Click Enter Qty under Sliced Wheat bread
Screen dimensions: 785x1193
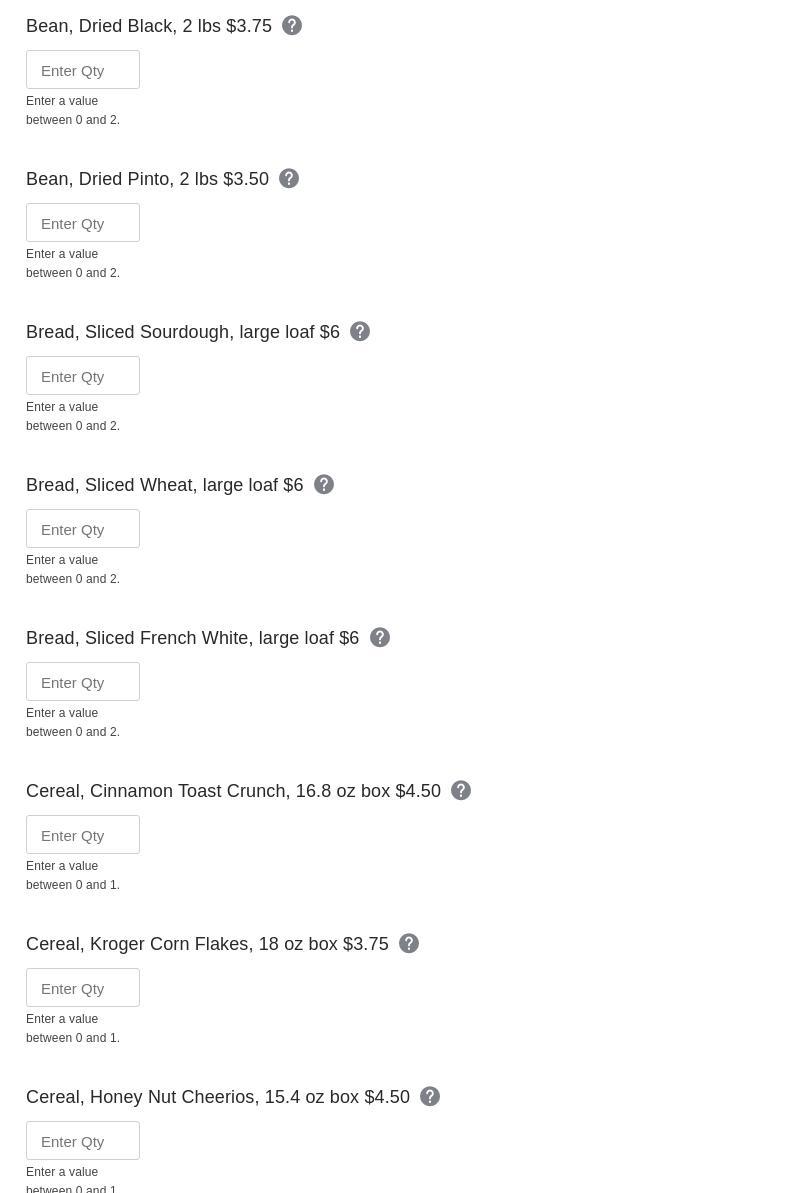click(x=83, y=529)
